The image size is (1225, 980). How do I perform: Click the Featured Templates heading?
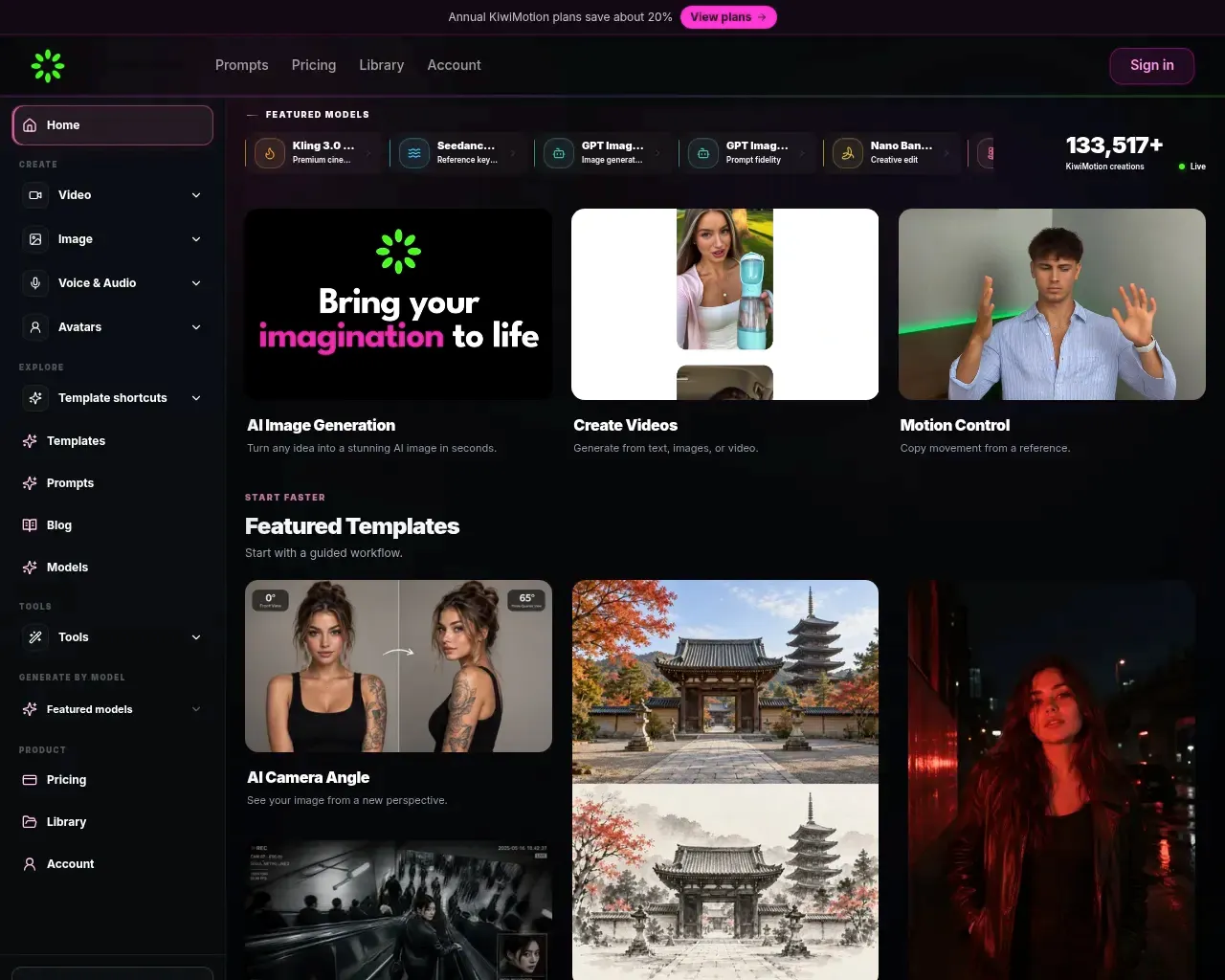[352, 526]
